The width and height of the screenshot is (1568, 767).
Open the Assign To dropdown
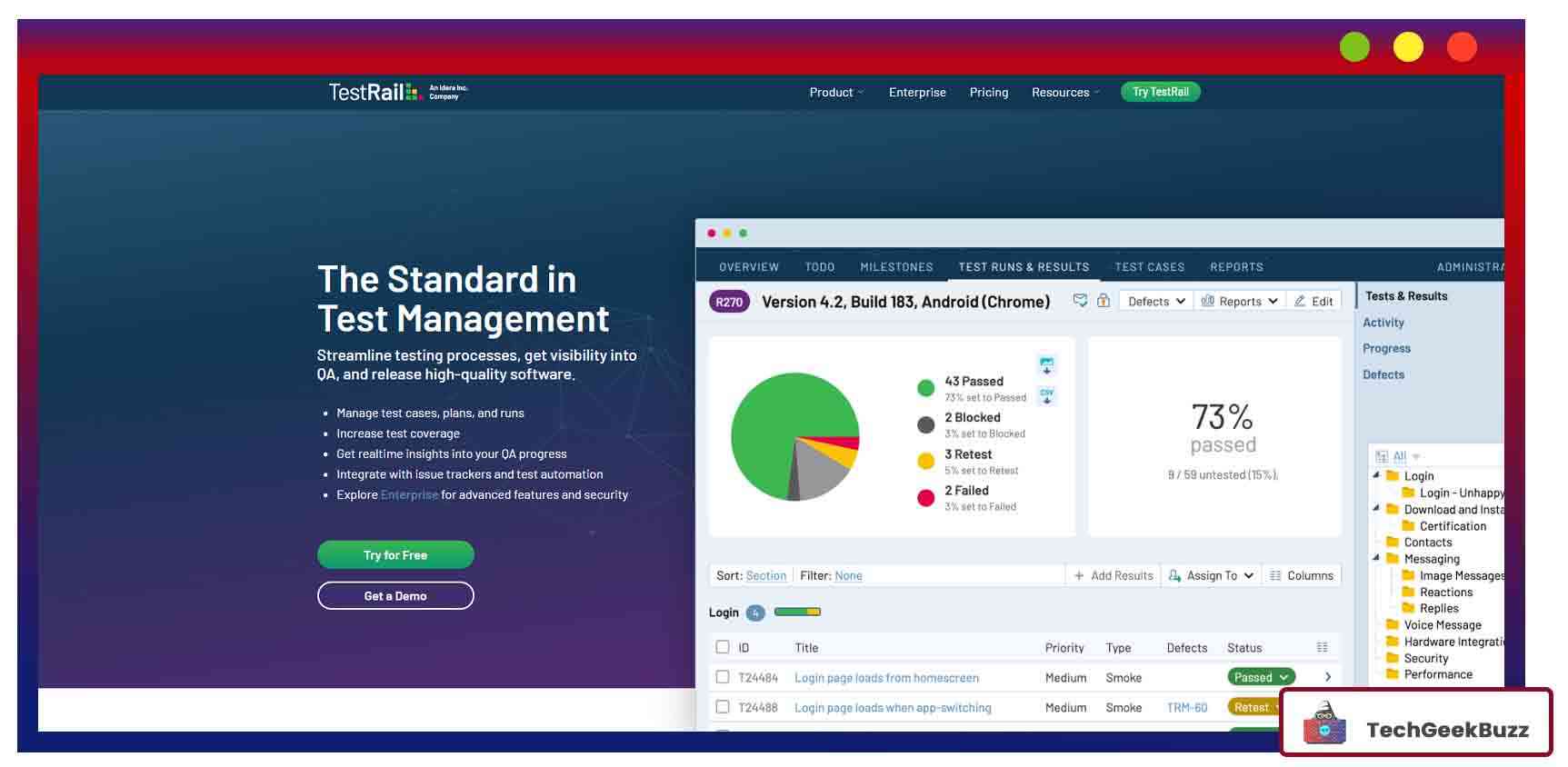click(x=1211, y=576)
